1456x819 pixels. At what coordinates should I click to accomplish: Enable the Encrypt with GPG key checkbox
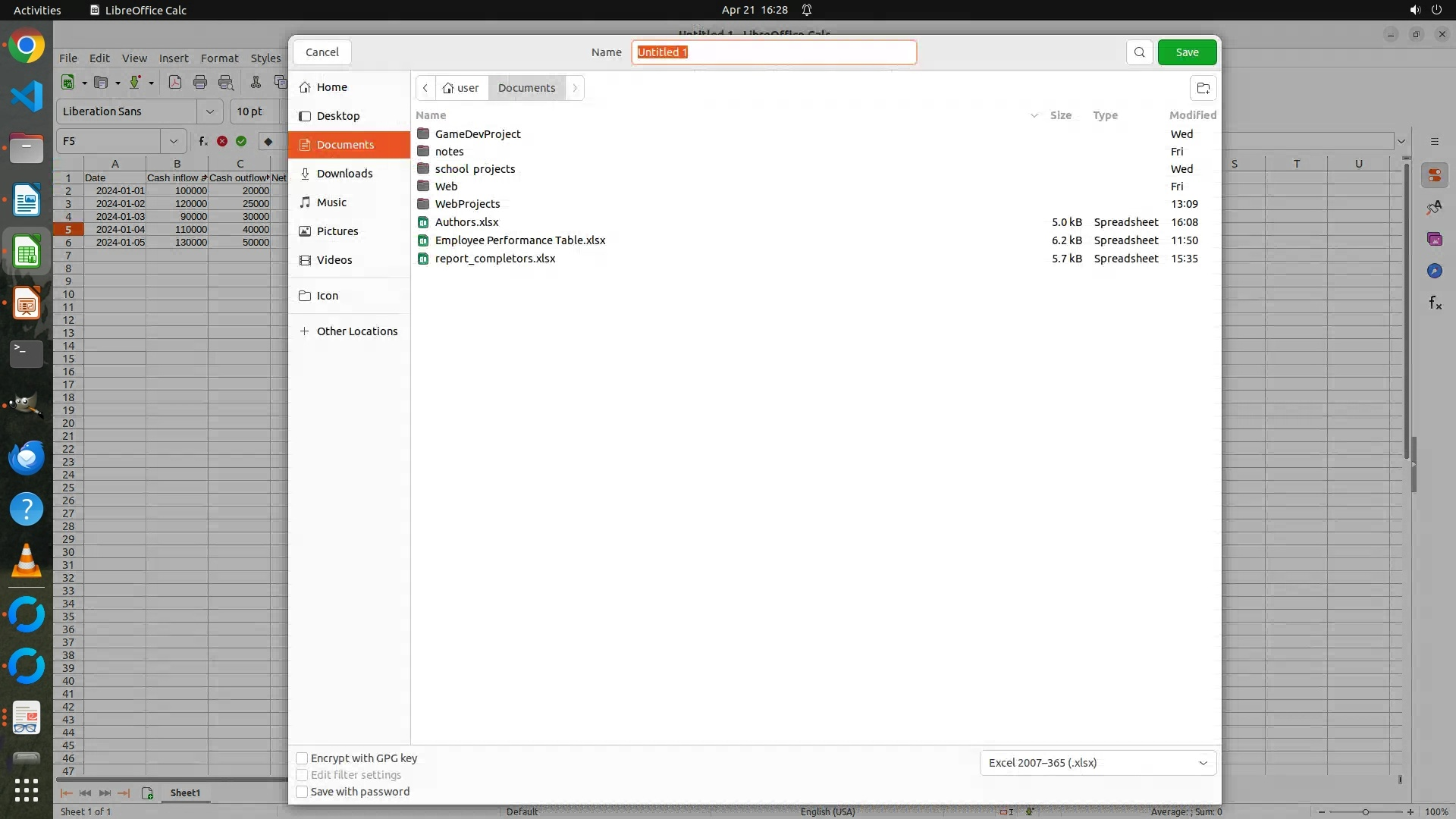(302, 758)
